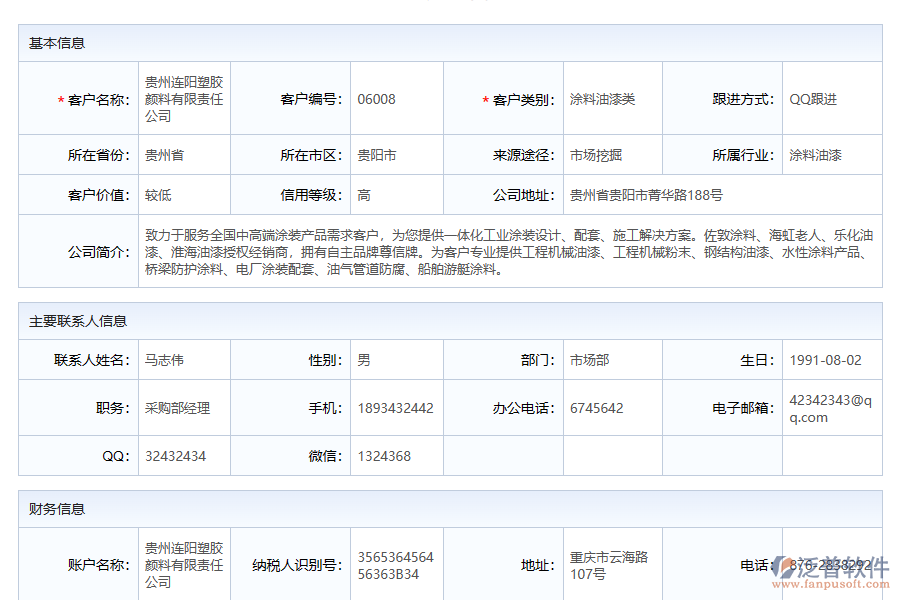This screenshot has height=600, width=900.
Task: Open the 跟进方式 field showing QQ跟进
Action: coord(813,99)
